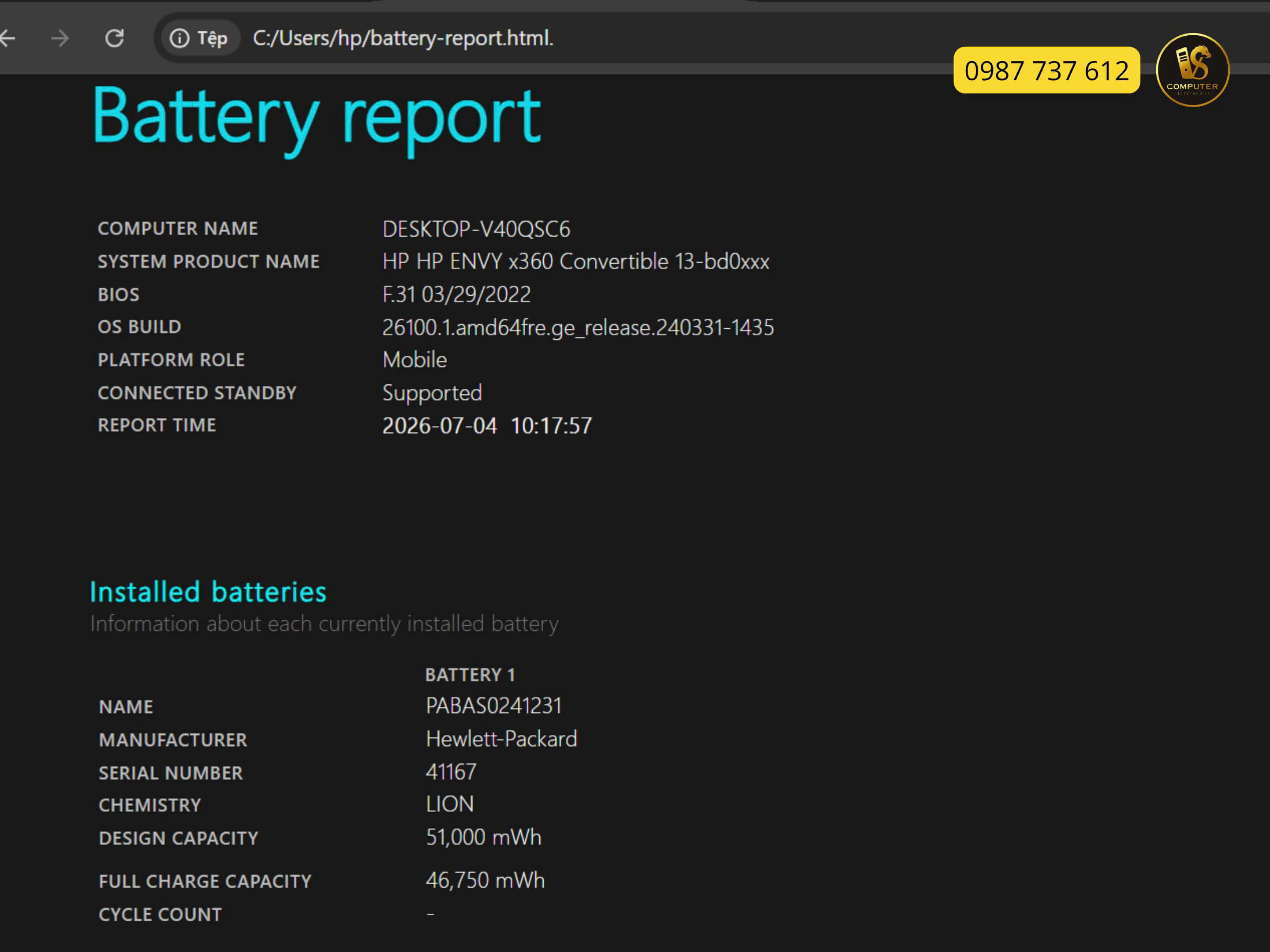
Task: Select platform role value Mobile
Action: click(x=415, y=360)
